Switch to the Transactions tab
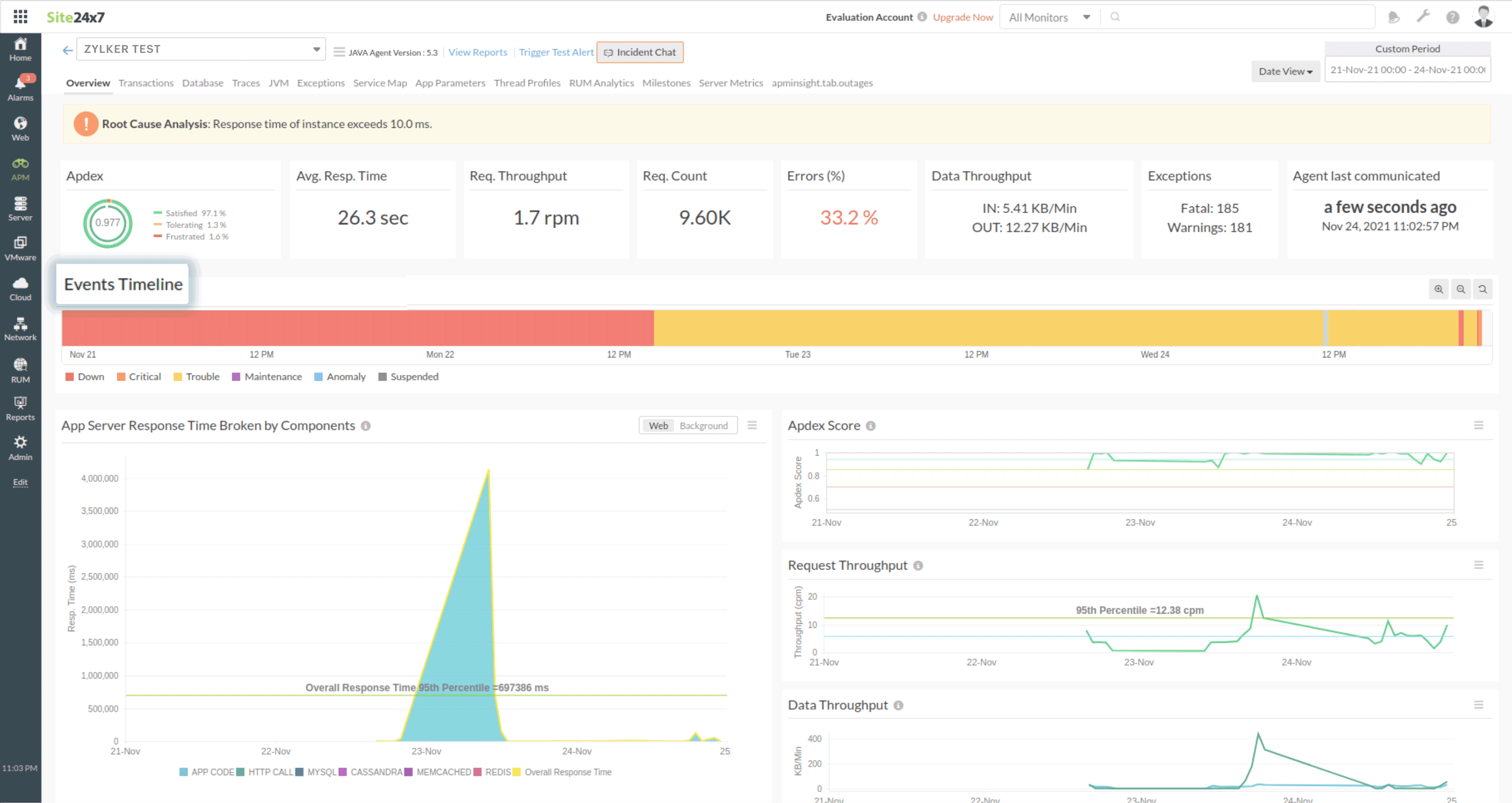 tap(145, 83)
